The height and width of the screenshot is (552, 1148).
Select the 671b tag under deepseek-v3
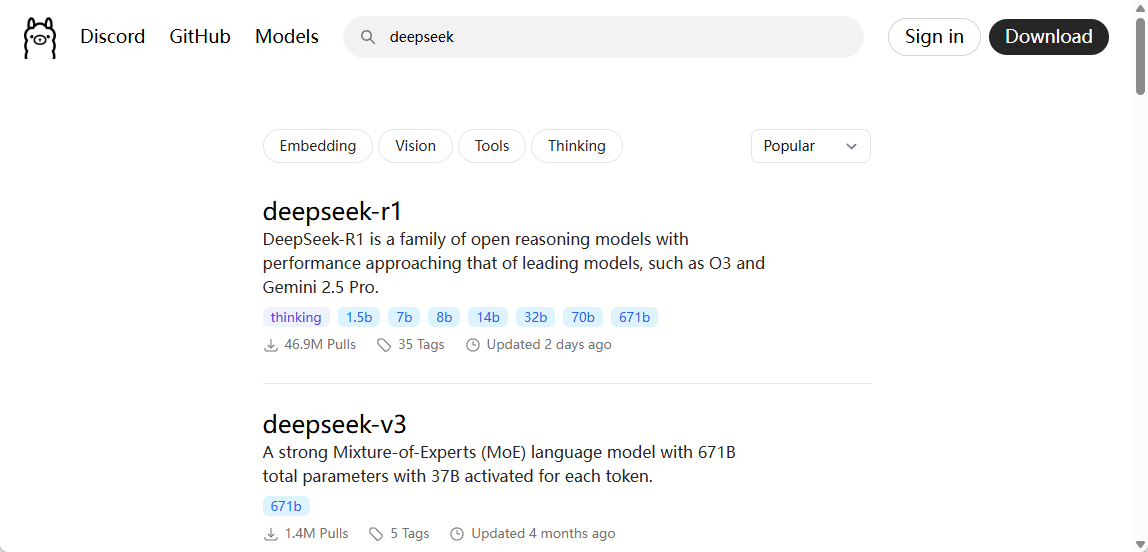pos(286,506)
